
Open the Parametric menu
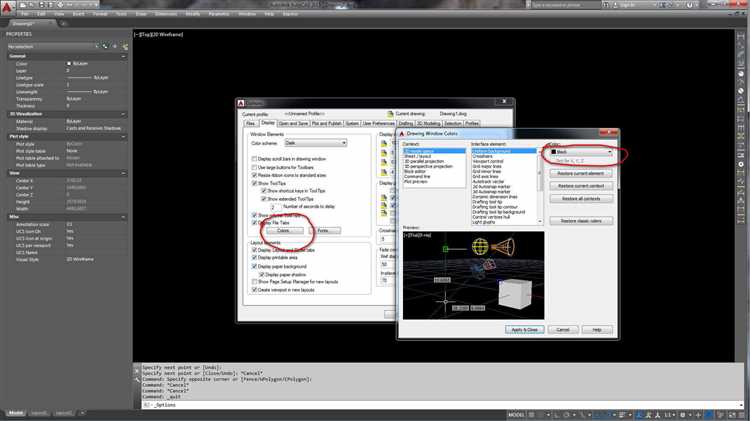coord(219,14)
